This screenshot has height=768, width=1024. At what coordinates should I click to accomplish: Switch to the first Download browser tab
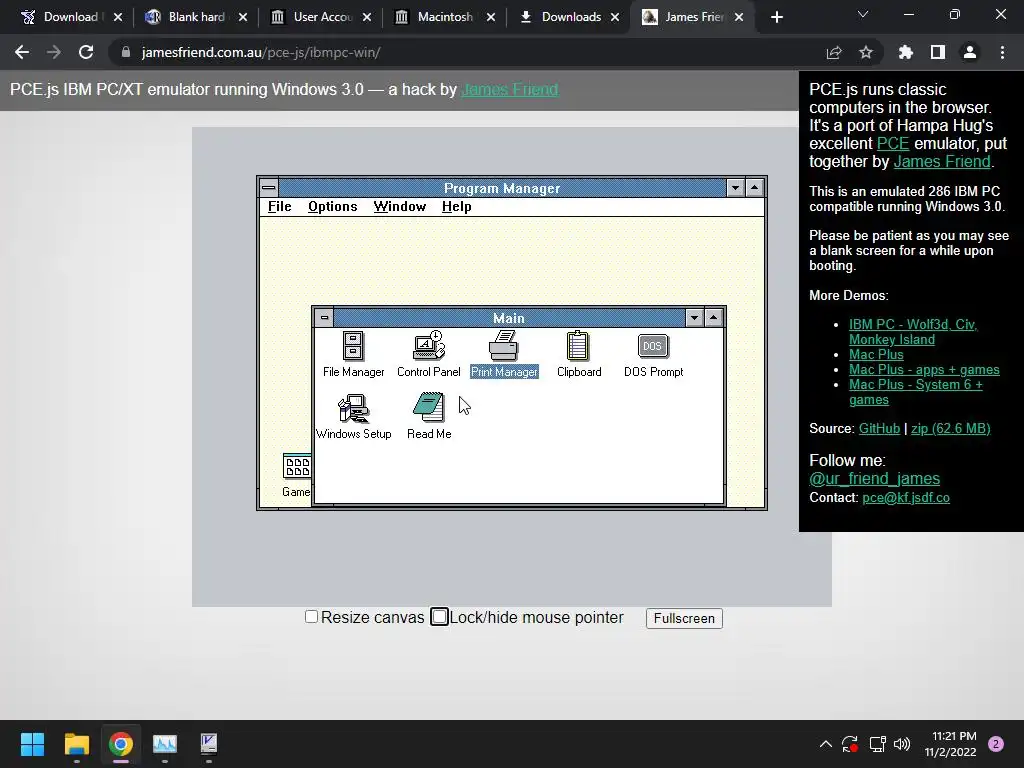click(70, 17)
